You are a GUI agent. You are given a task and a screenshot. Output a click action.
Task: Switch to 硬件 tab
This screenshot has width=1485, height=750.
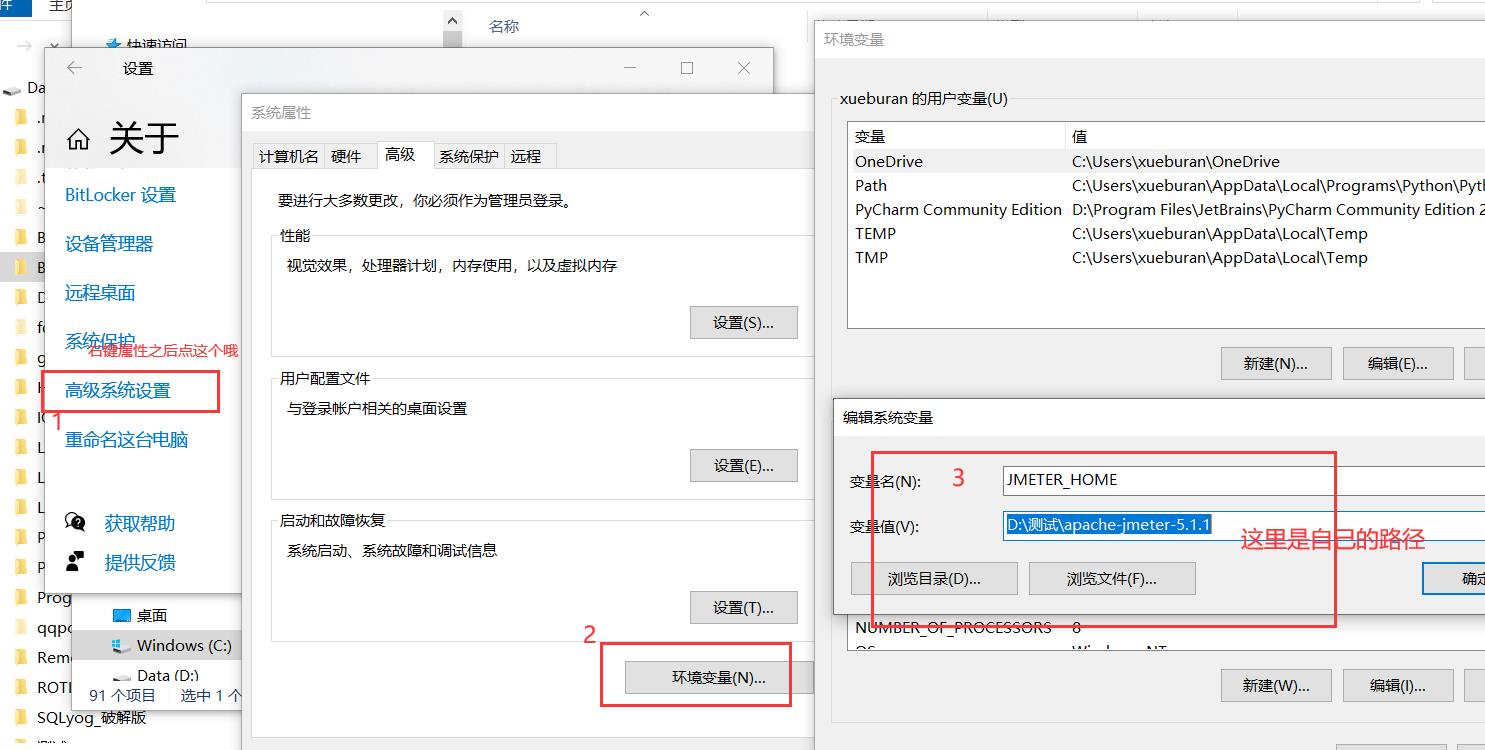346,156
